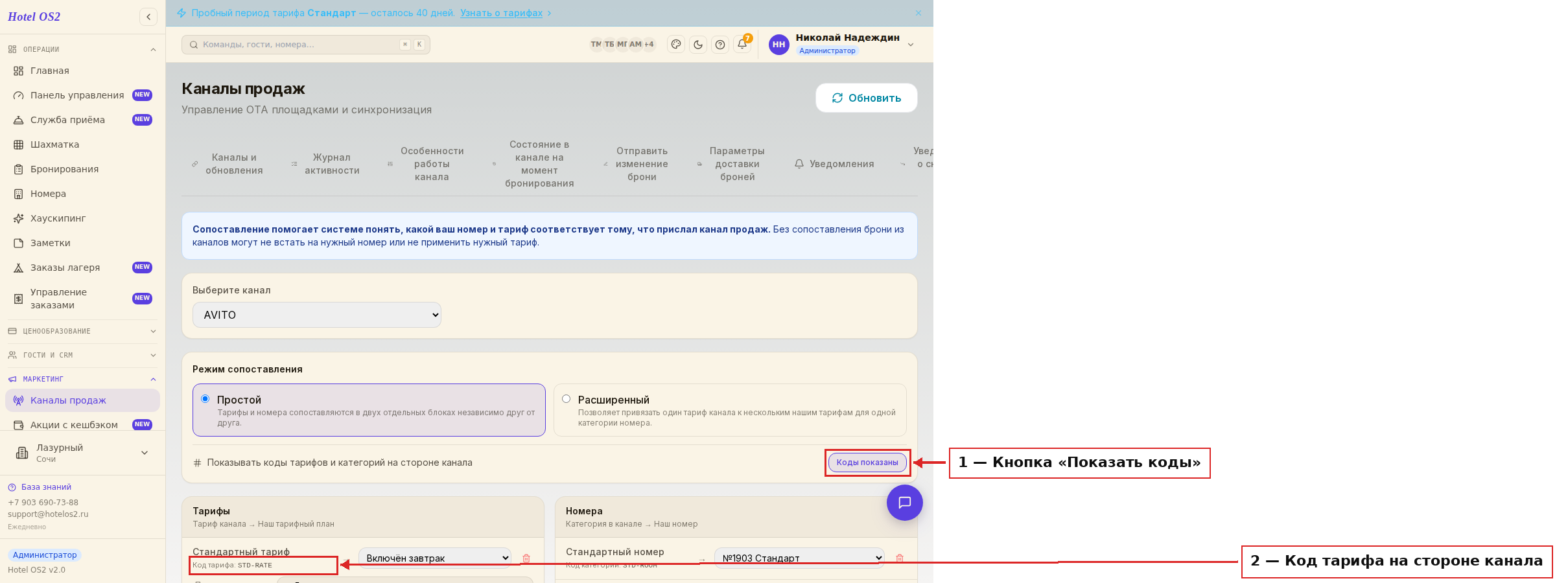Open the color theme palette icon
Image resolution: width=1568 pixels, height=583 pixels.
pyautogui.click(x=676, y=45)
